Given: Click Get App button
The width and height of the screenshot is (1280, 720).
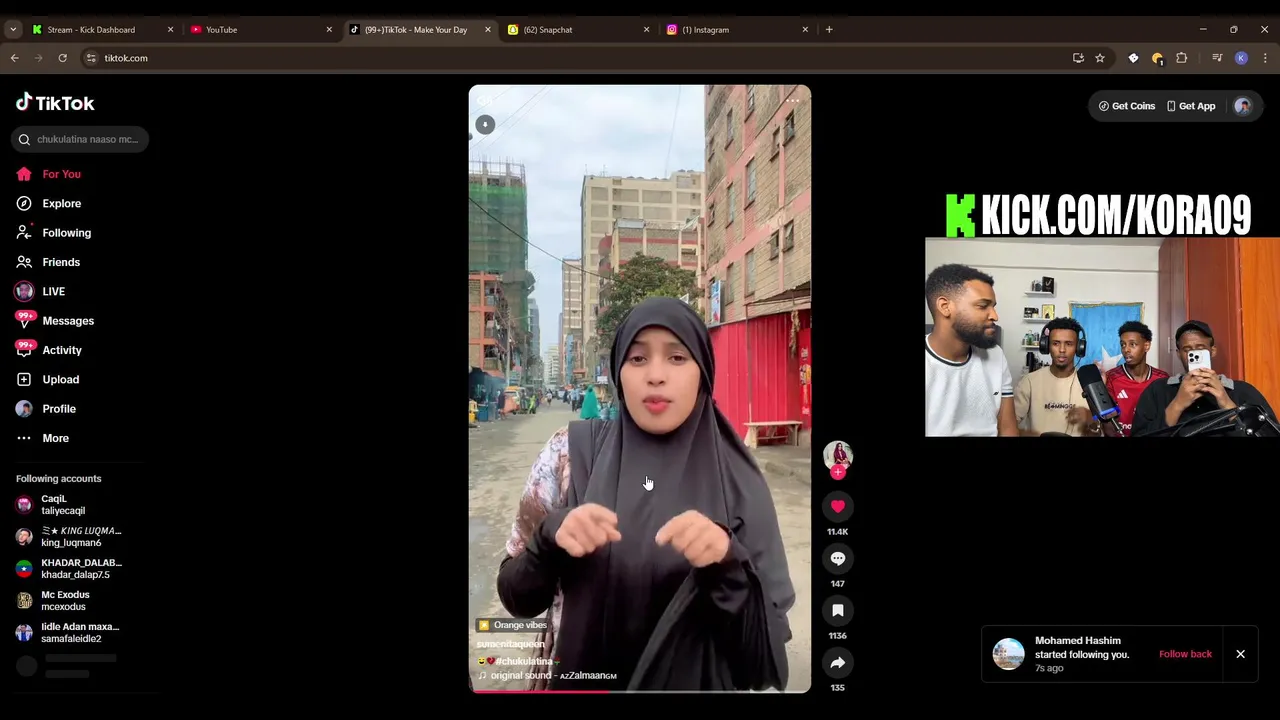Looking at the screenshot, I should click(x=1191, y=106).
